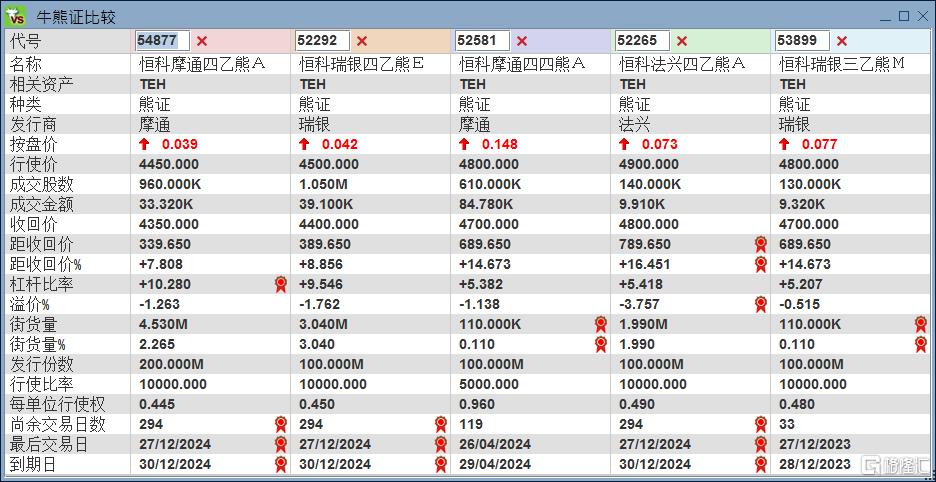Click the medal next to 110.000K in 53899 column
Image resolution: width=936 pixels, height=482 pixels.
pos(920,324)
